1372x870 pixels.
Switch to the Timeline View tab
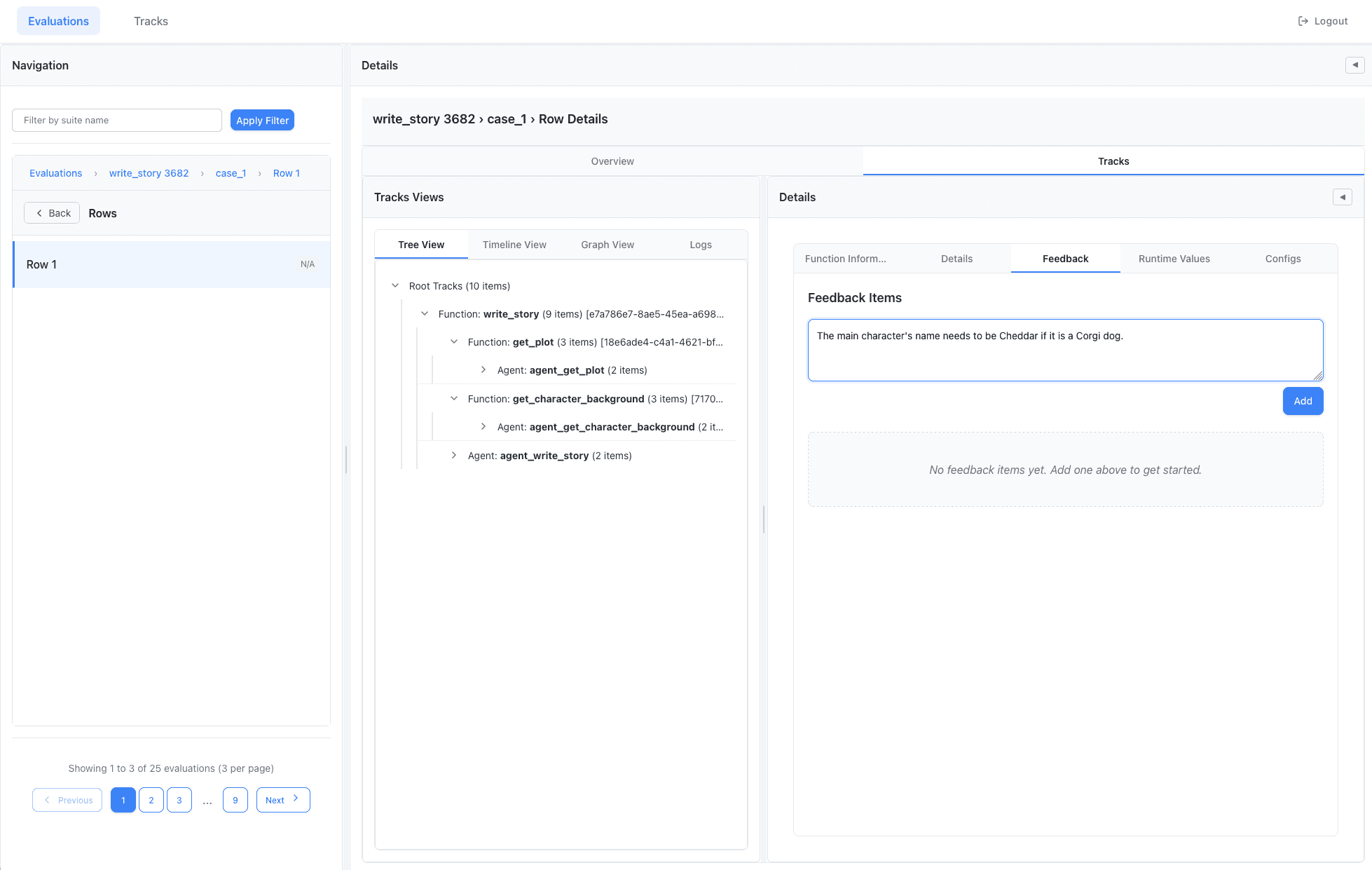coord(514,245)
